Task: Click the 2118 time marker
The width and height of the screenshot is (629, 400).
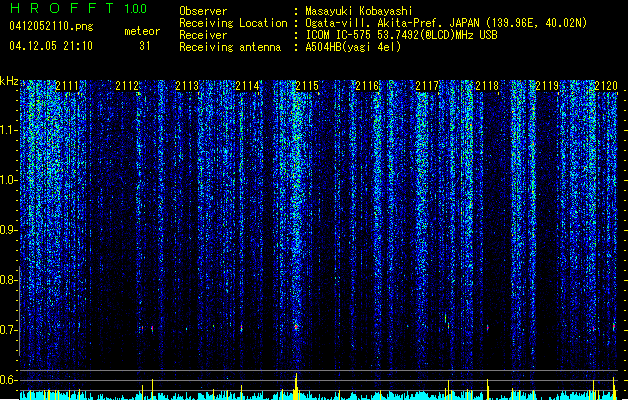Action: click(x=487, y=86)
